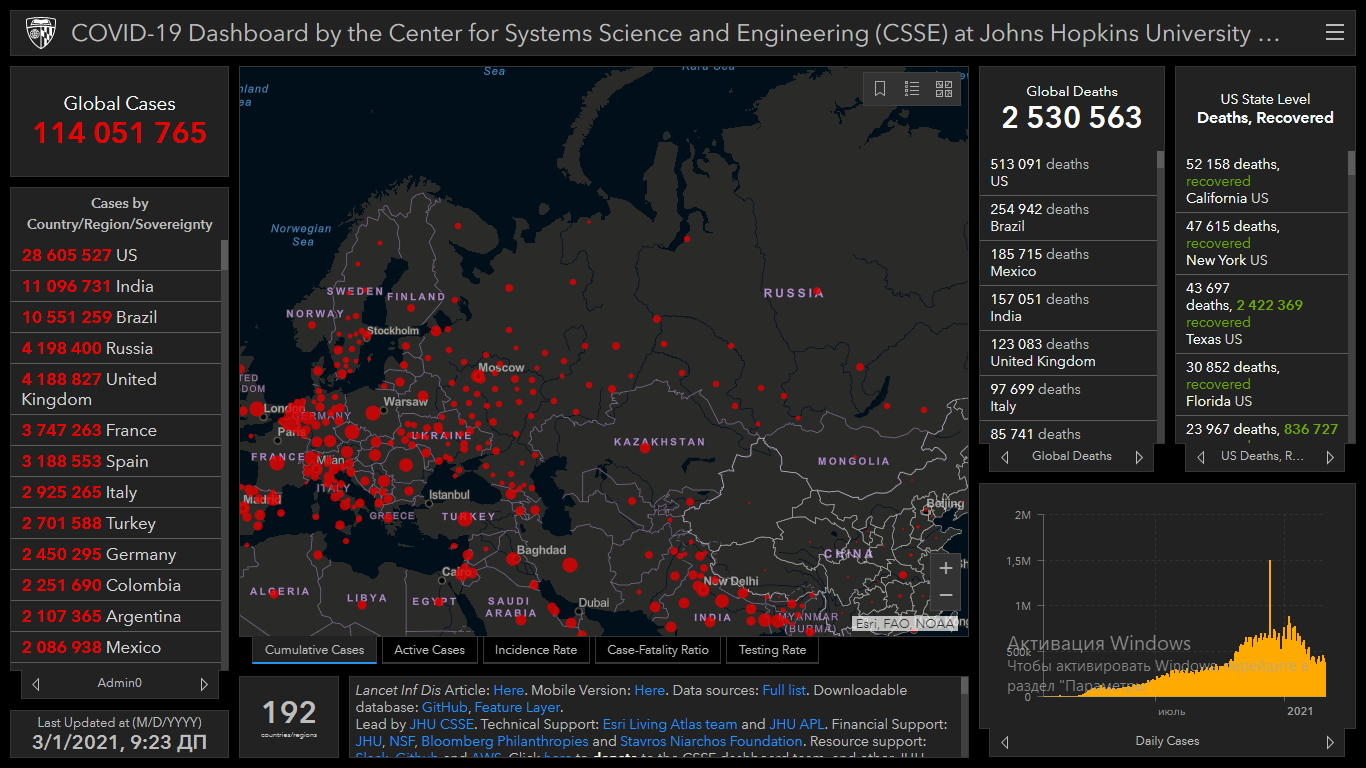1366x768 pixels.
Task: Open the GitHub database link
Action: click(x=444, y=707)
